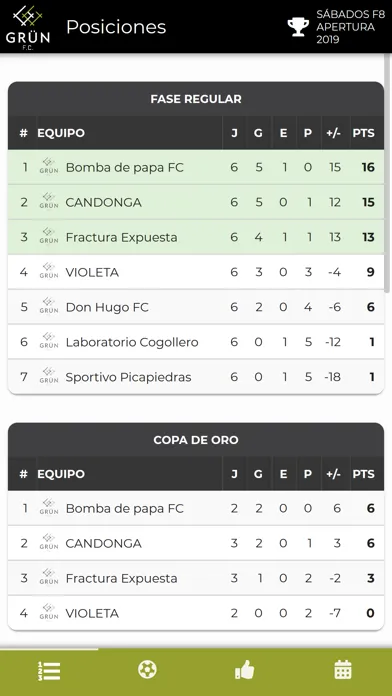Click the Copa de Oro section header

[196, 439]
